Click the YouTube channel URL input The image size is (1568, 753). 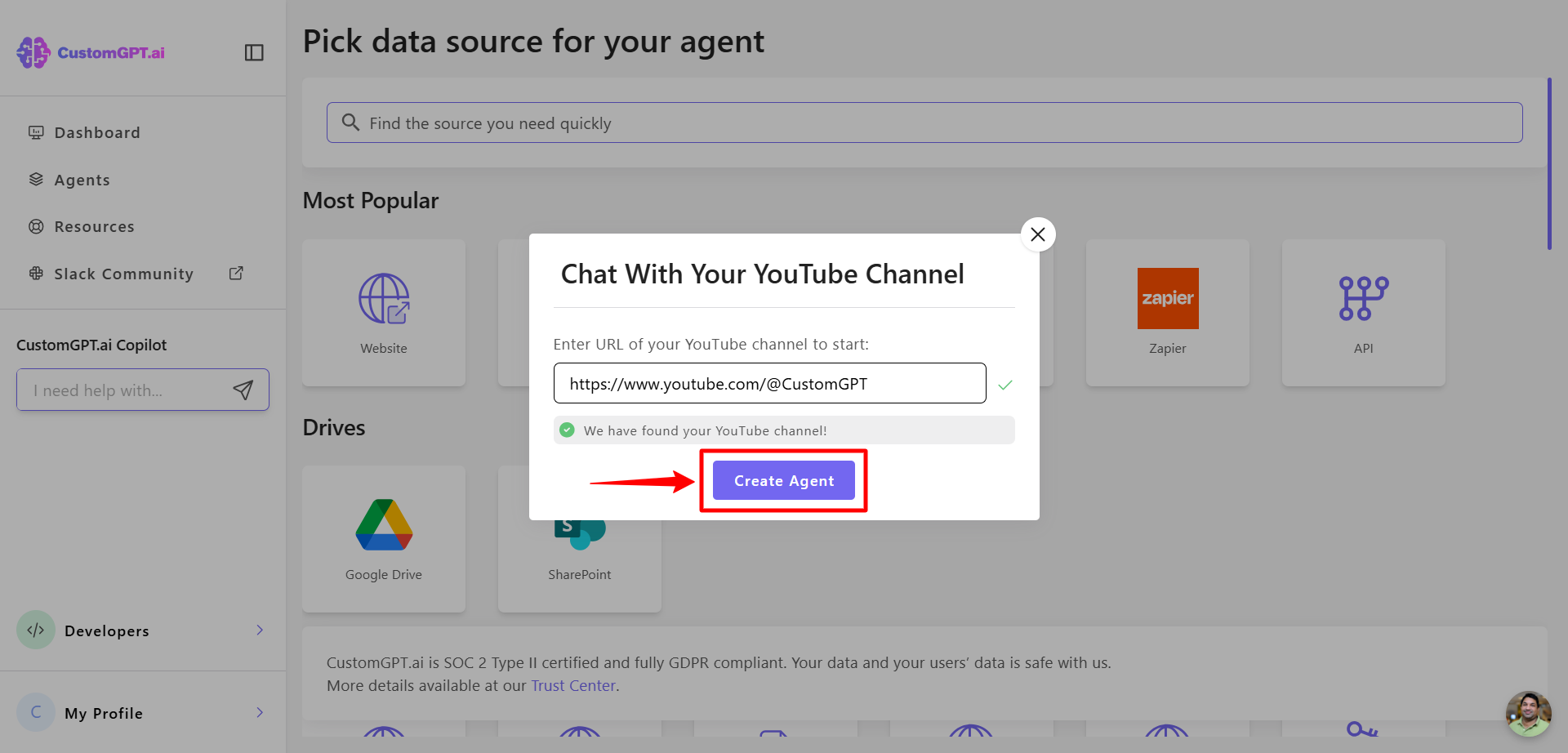point(770,383)
